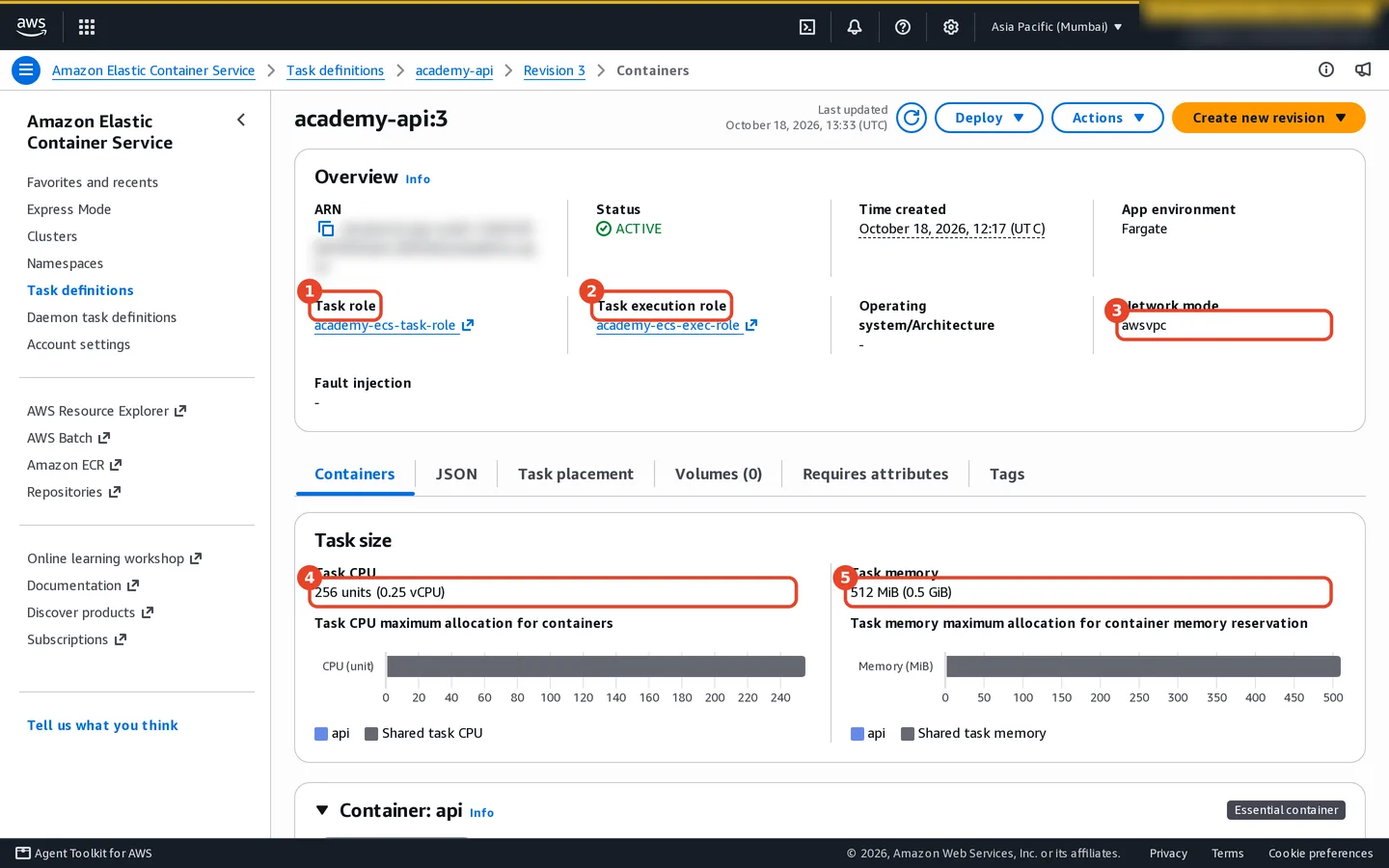Open the academy-ecs-exec-role link
The image size is (1389, 868).
[667, 325]
